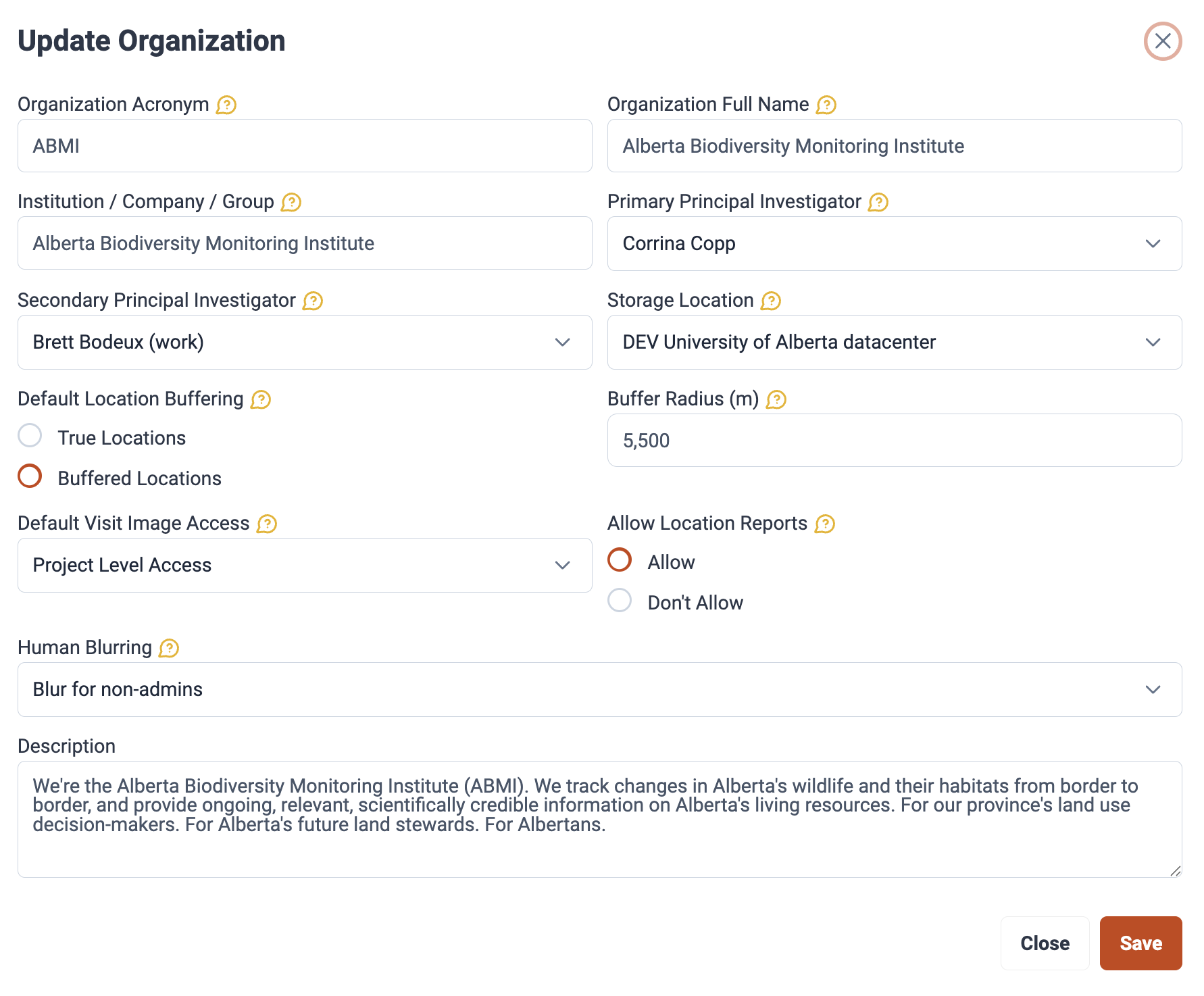Open Primary Principal Investigator dropdown
The height and width of the screenshot is (996, 1204).
894,244
